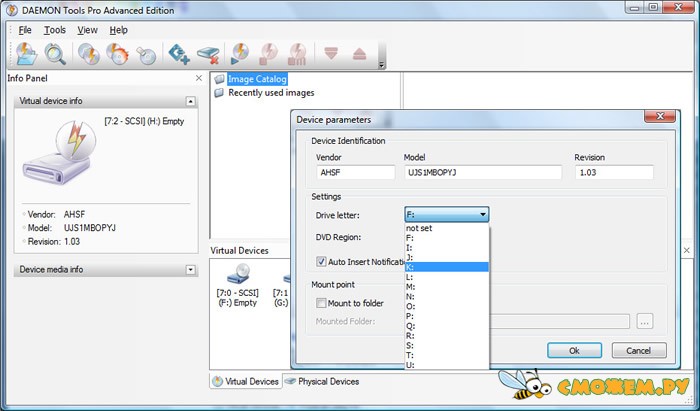Select Recently used images tree item
The image size is (700, 411).
pyautogui.click(x=271, y=93)
